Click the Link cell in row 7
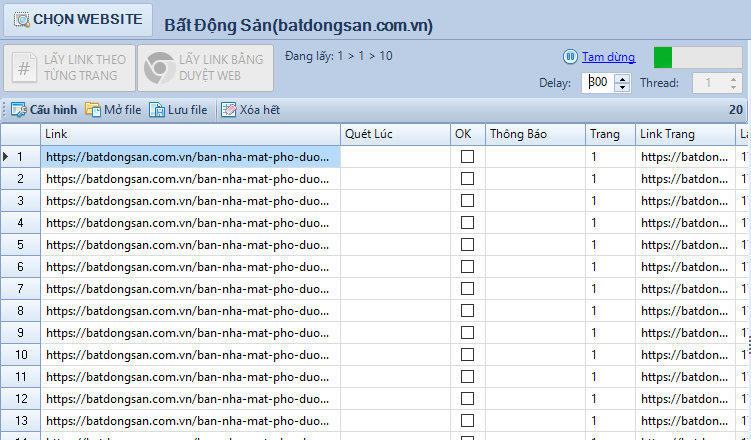The image size is (751, 440). 191,289
